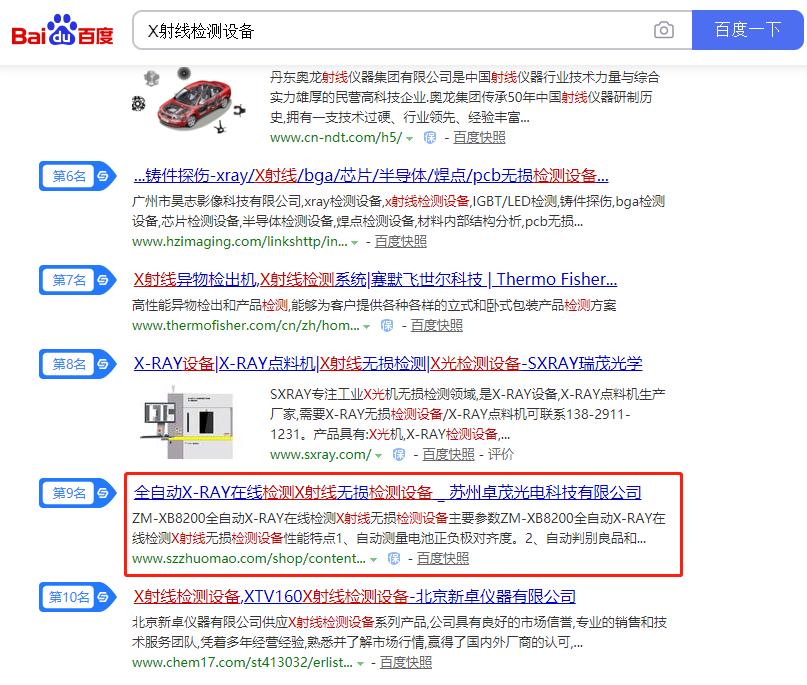Click the 第6名 rank badge icon

pos(78,176)
